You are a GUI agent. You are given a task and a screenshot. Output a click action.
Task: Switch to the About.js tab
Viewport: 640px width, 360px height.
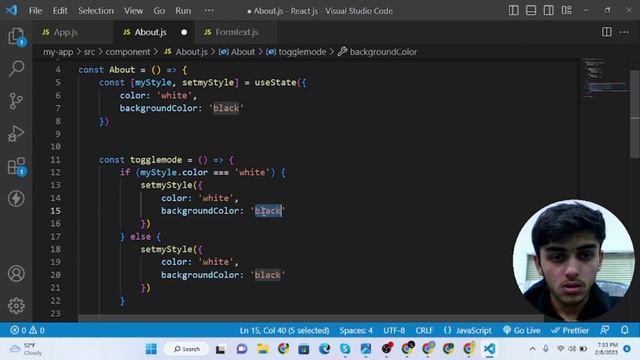(x=154, y=32)
